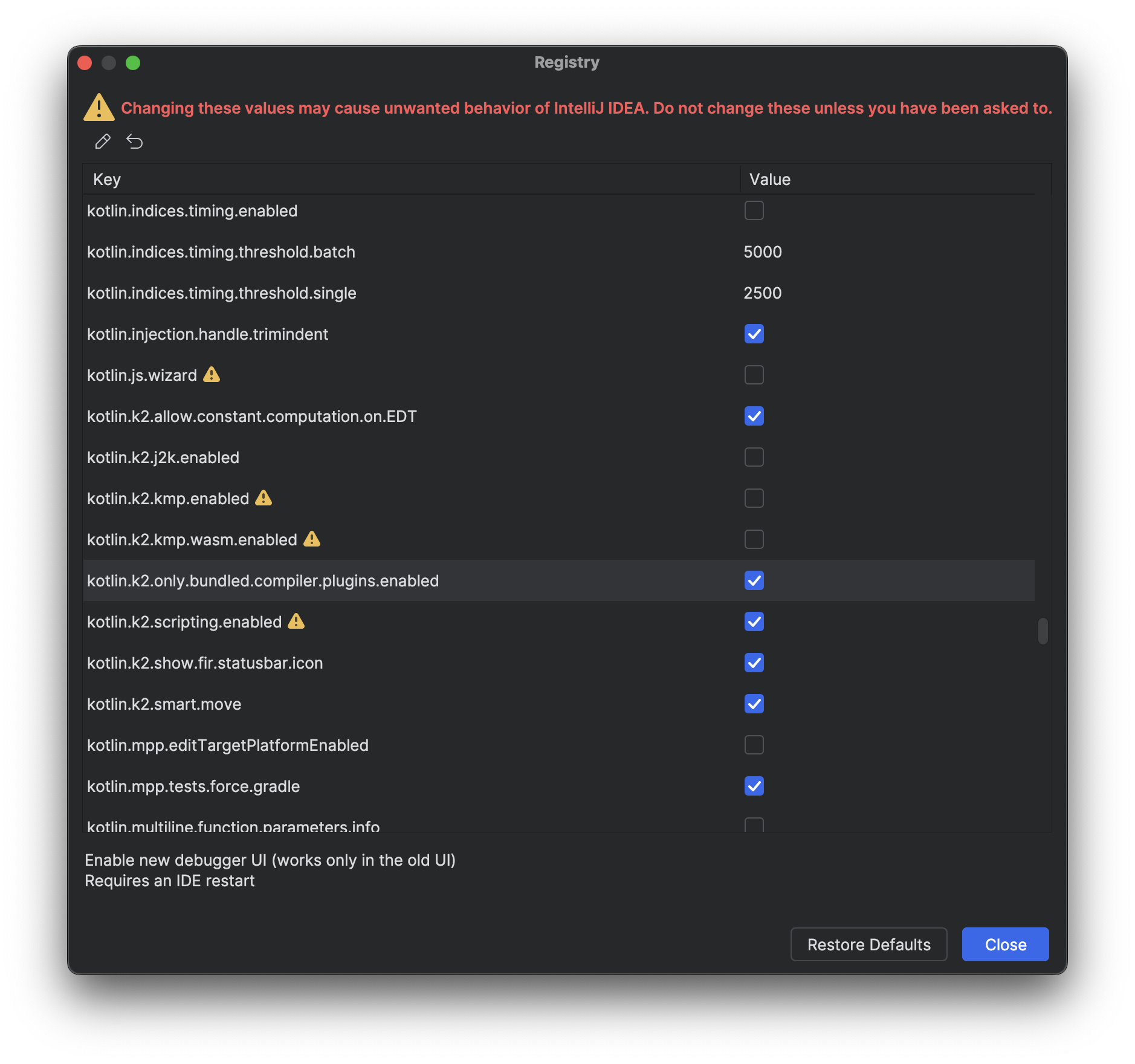Click the Edit pencil icon
The image size is (1135, 1064).
[x=103, y=141]
